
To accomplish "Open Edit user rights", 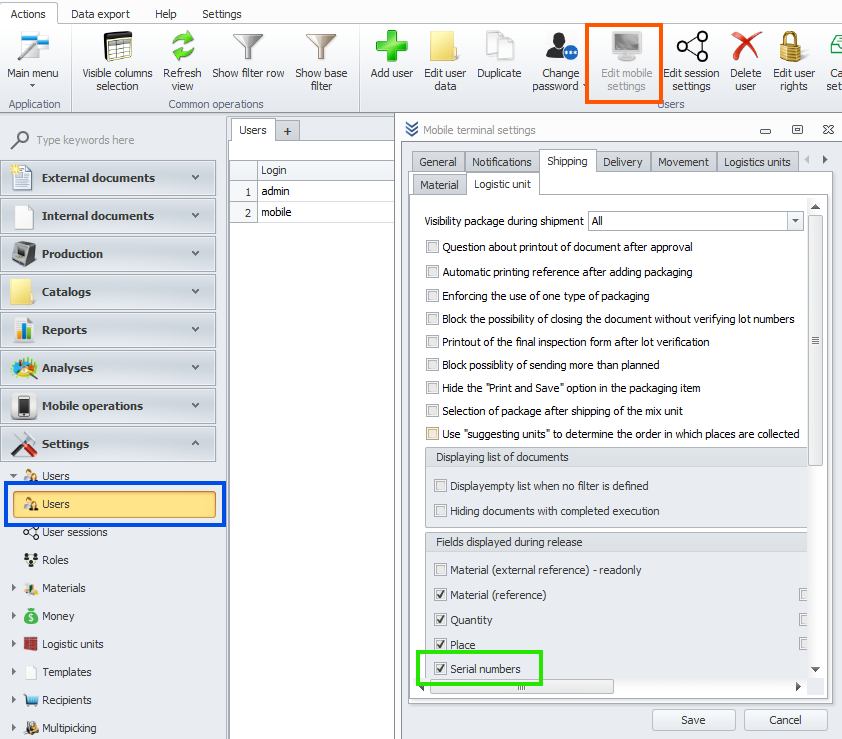I will click(794, 60).
